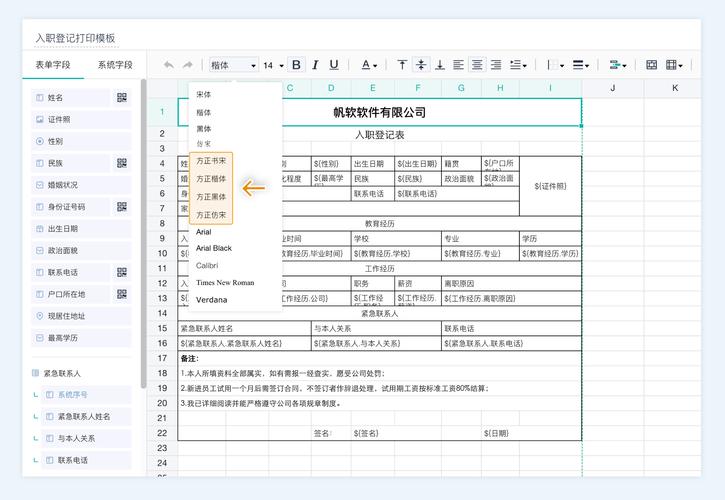Image resolution: width=725 pixels, height=500 pixels.
Task: Align cell content to bottom
Action: [440, 65]
